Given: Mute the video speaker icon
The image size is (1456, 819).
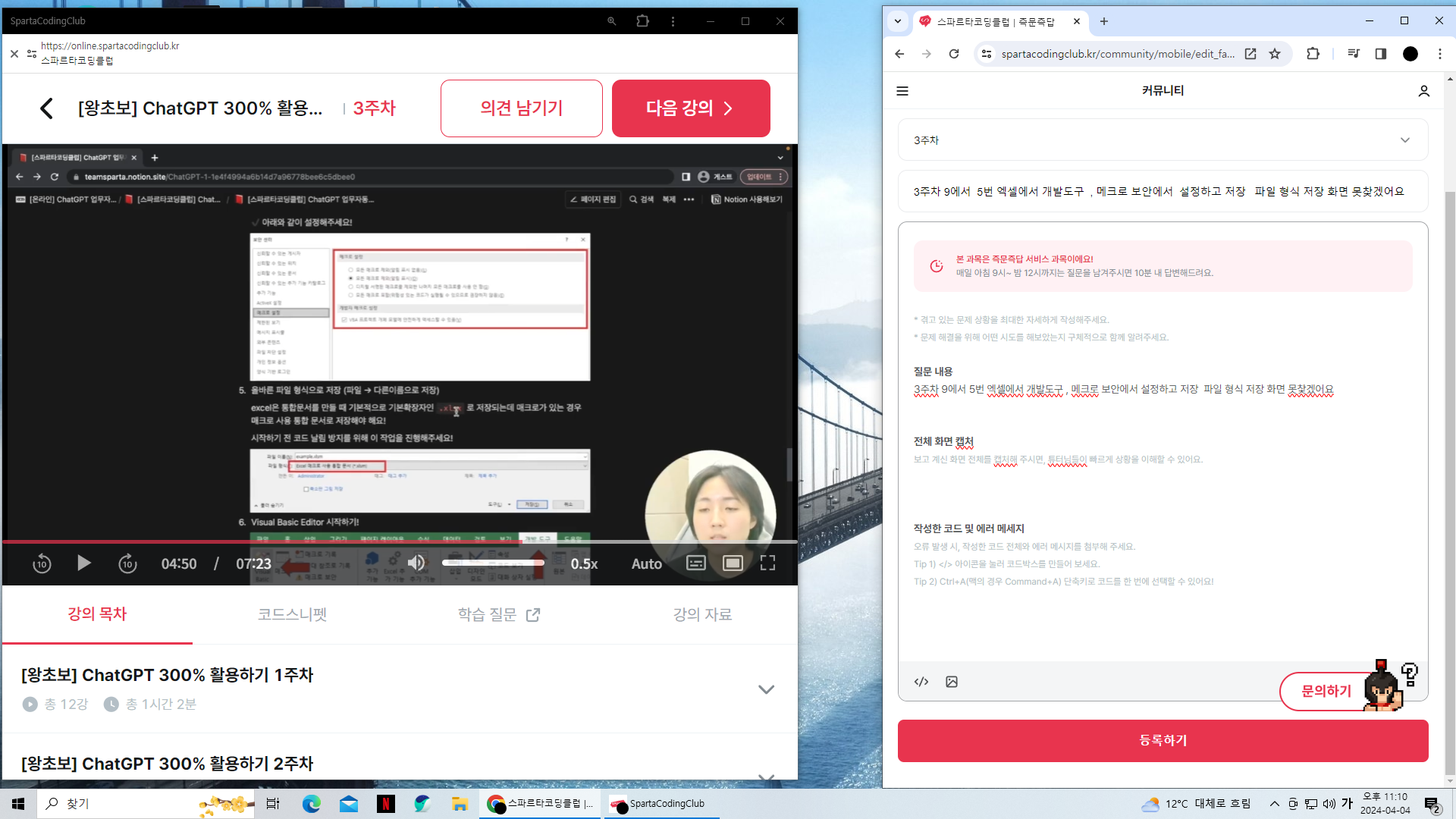Looking at the screenshot, I should click(416, 563).
